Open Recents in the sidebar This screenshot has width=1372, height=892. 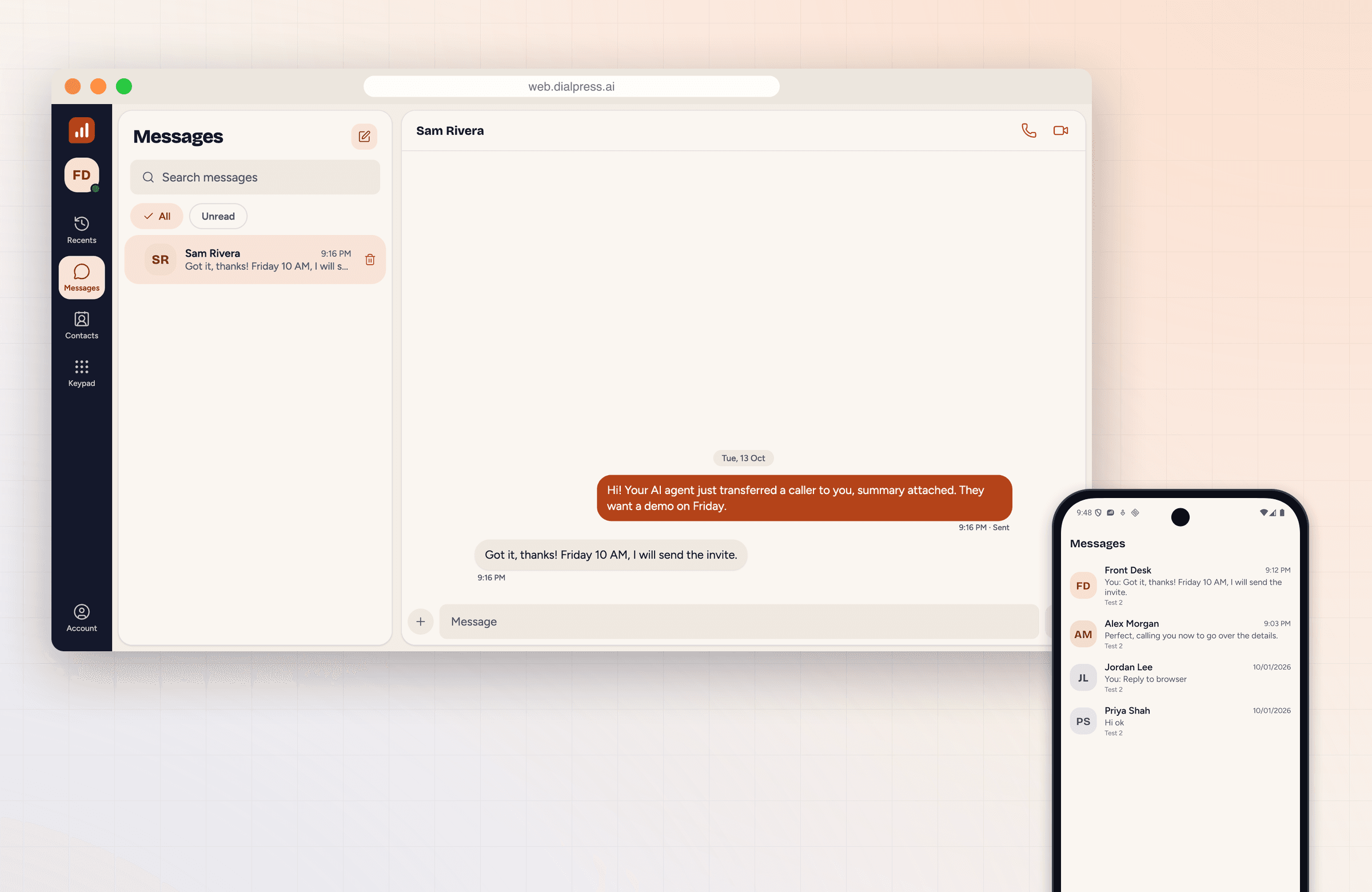click(81, 229)
